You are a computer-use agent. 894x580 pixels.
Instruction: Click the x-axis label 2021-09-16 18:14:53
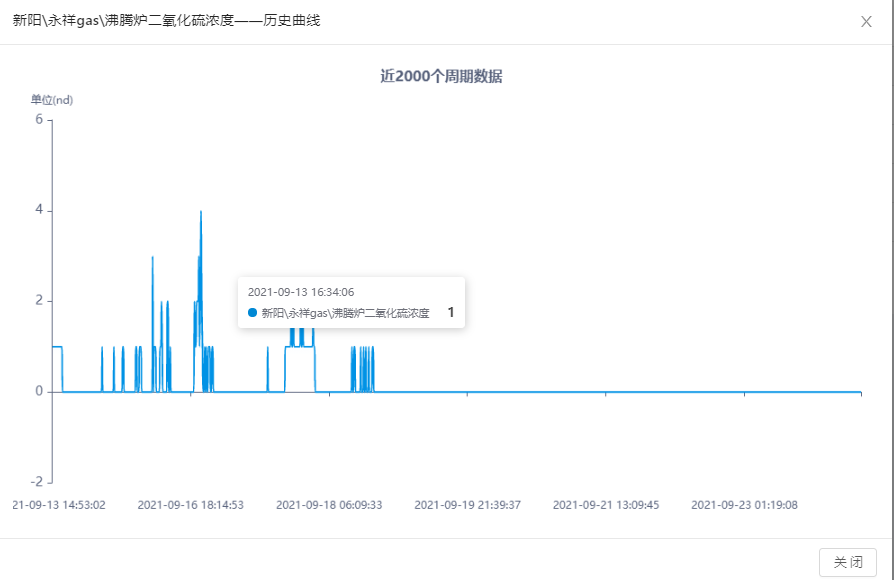[190, 505]
